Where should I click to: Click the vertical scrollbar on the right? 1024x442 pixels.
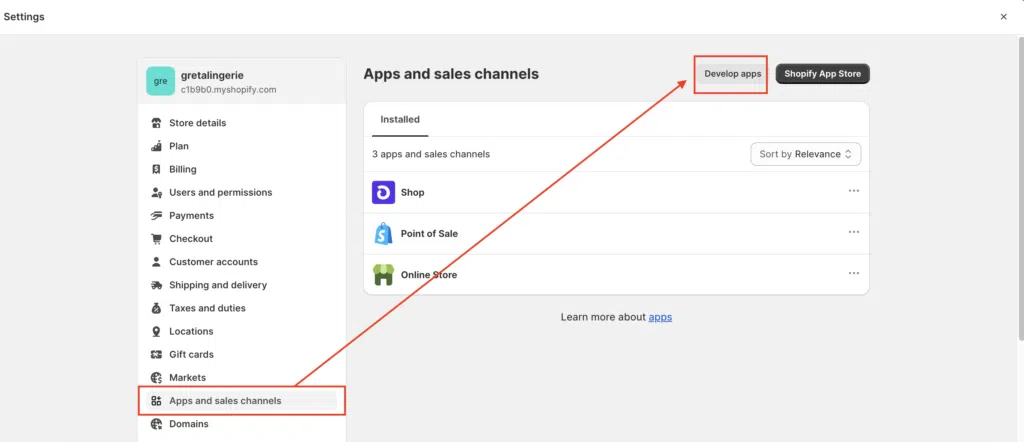pyautogui.click(x=1021, y=189)
